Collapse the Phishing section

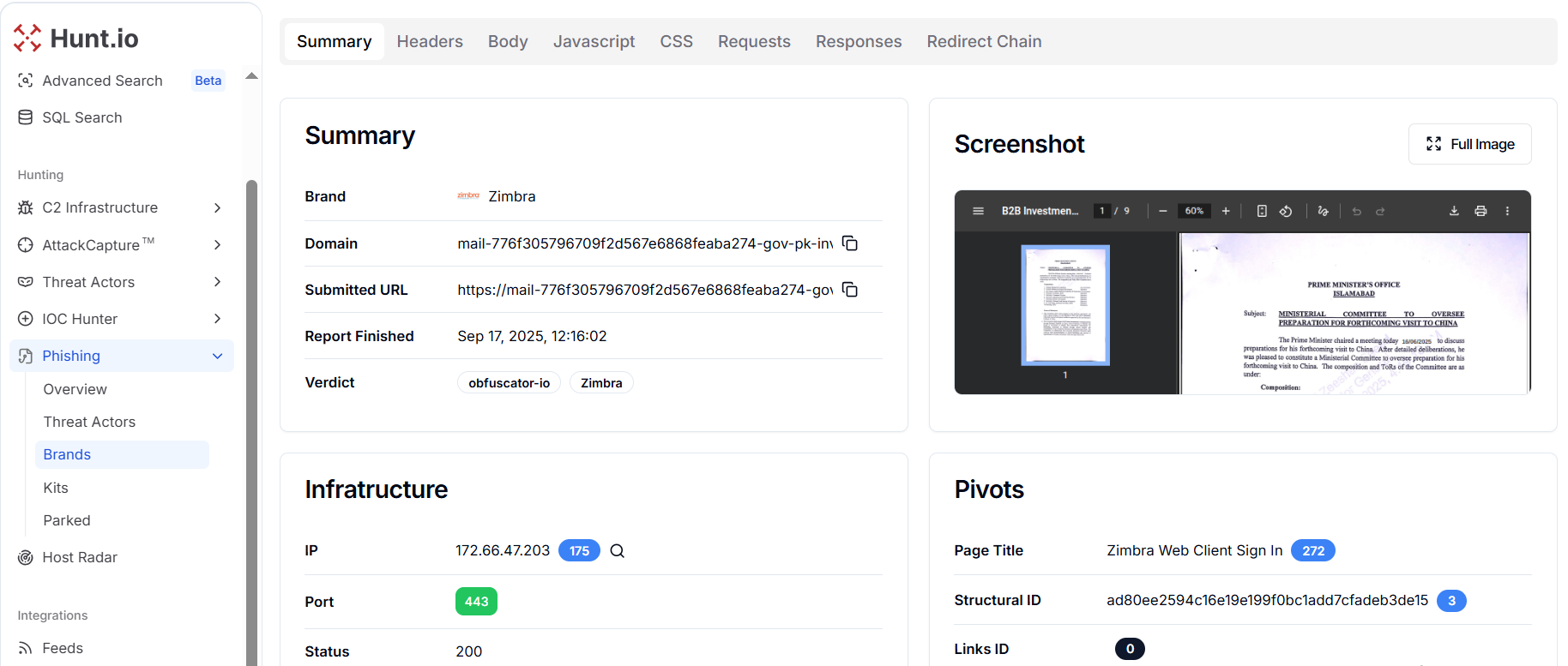217,356
